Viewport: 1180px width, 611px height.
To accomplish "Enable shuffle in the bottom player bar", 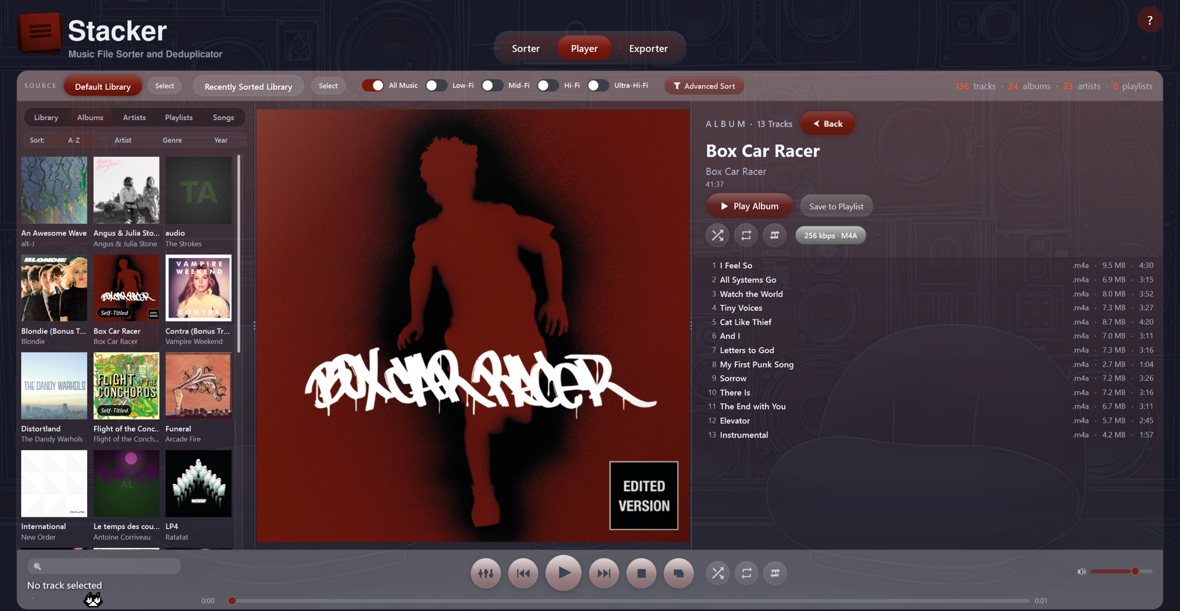I will click(718, 573).
